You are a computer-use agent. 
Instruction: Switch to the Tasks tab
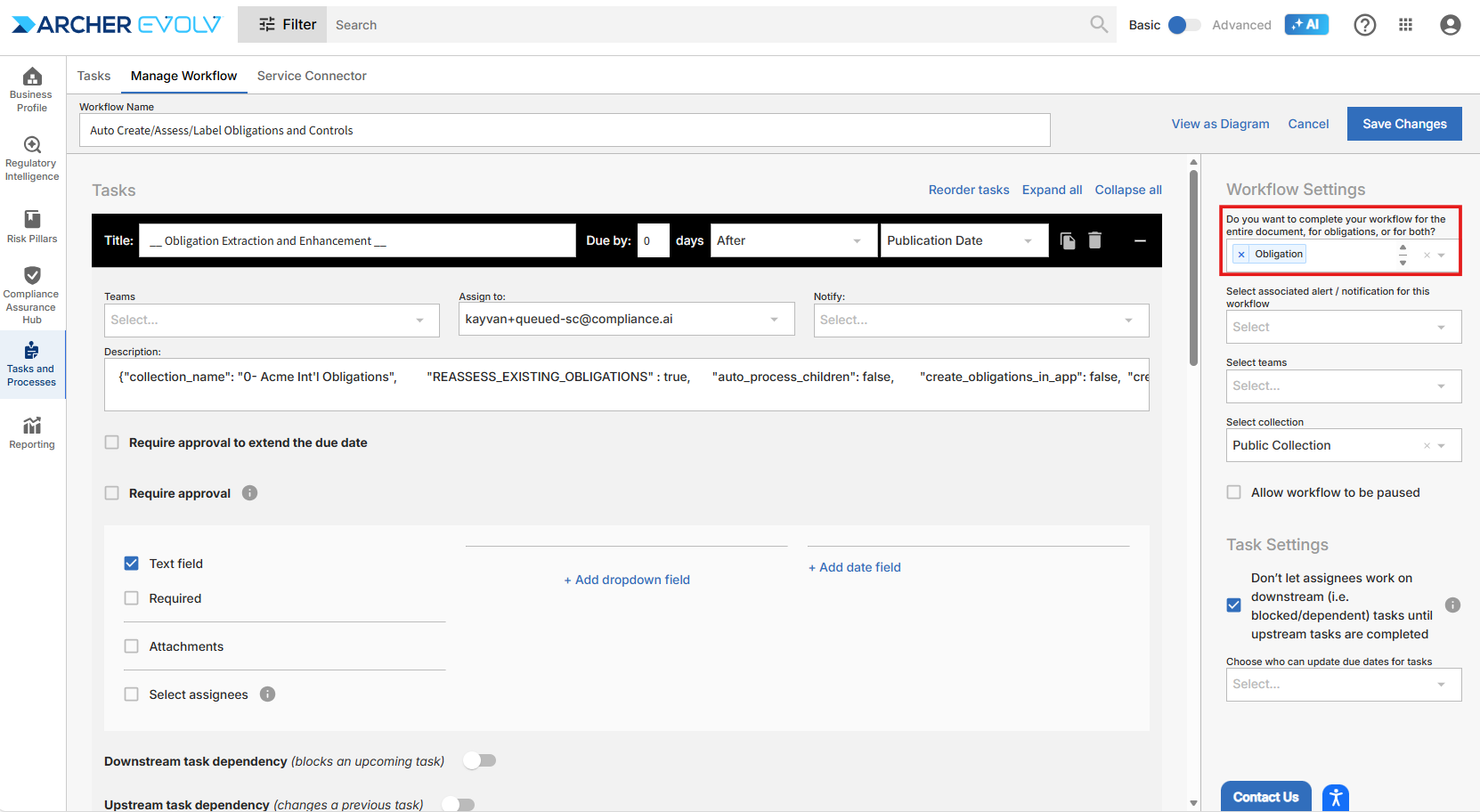point(94,76)
